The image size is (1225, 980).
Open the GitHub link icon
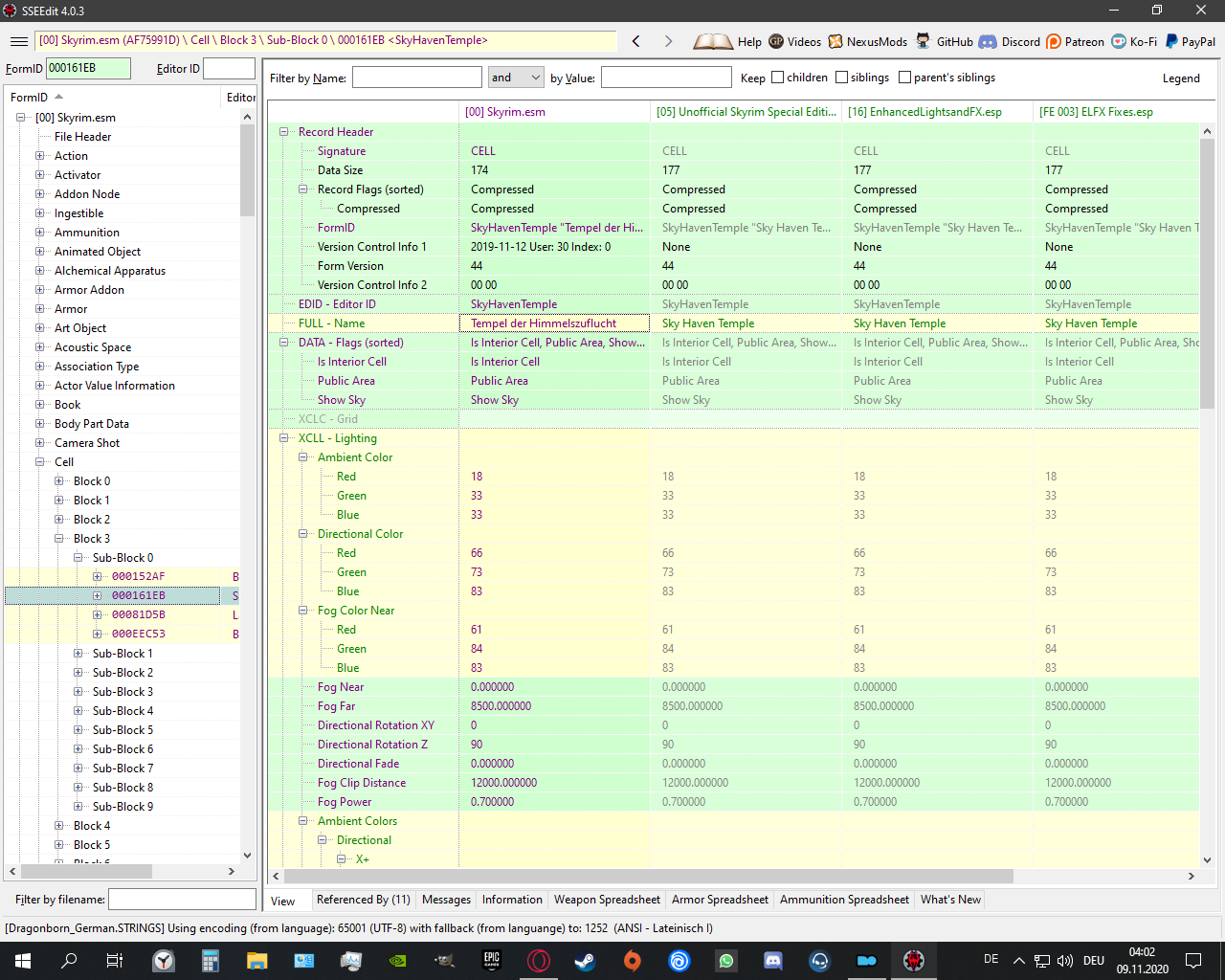(923, 41)
